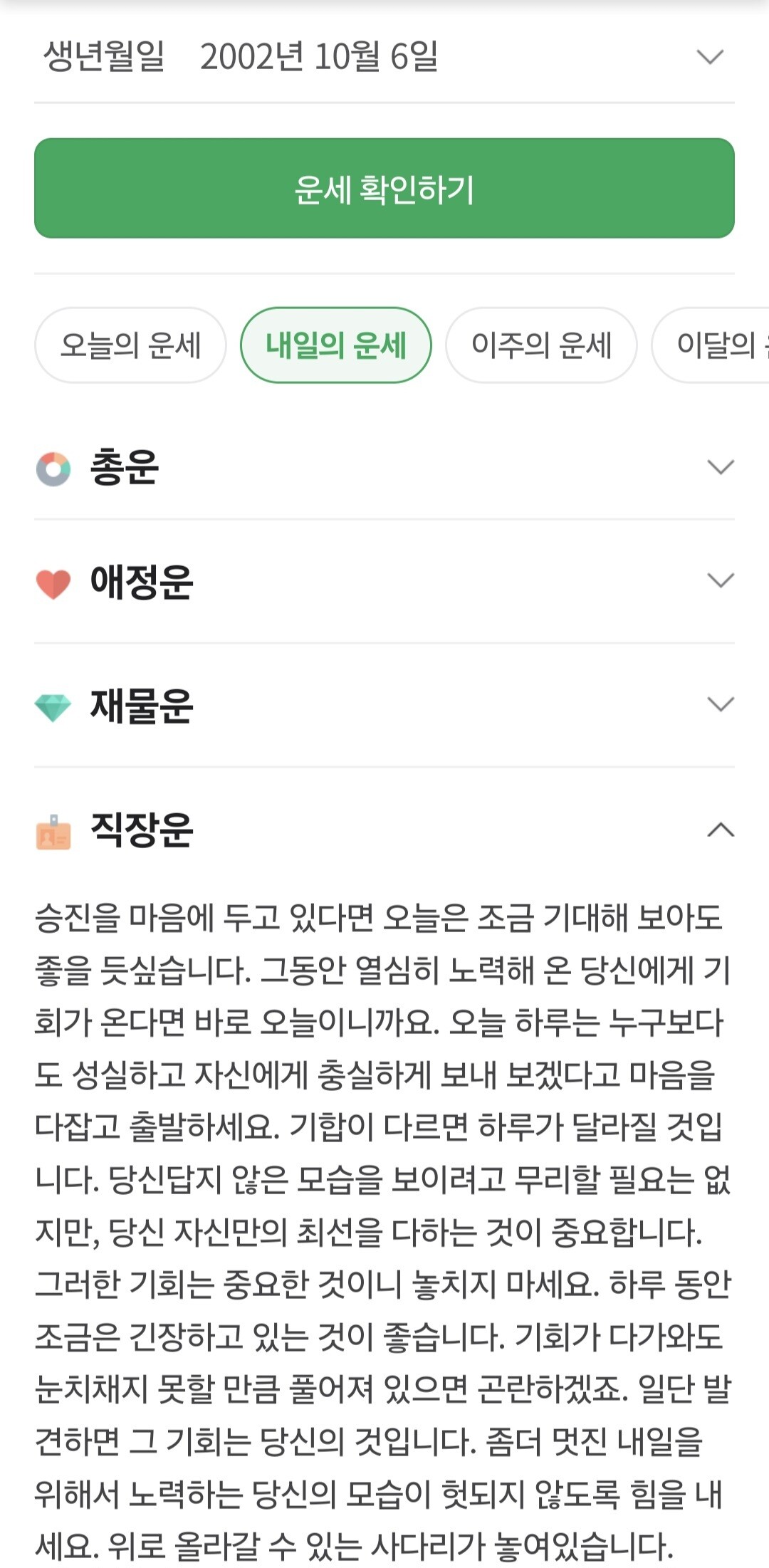The width and height of the screenshot is (769, 1568).
Task: Select the birthdate value 2002년 10월 6일
Action: [x=318, y=57]
